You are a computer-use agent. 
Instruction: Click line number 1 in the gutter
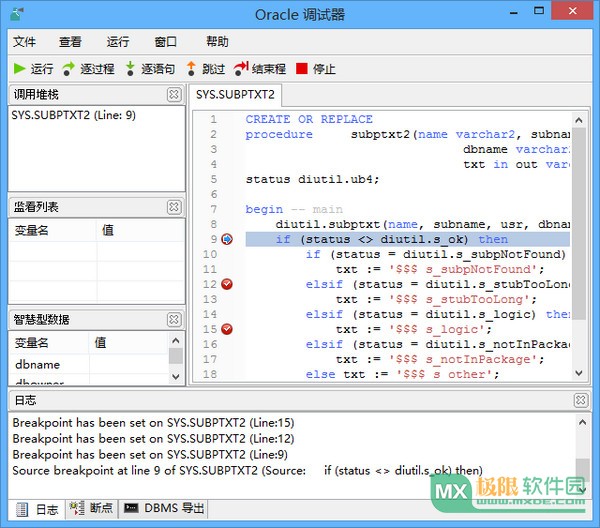pos(214,119)
